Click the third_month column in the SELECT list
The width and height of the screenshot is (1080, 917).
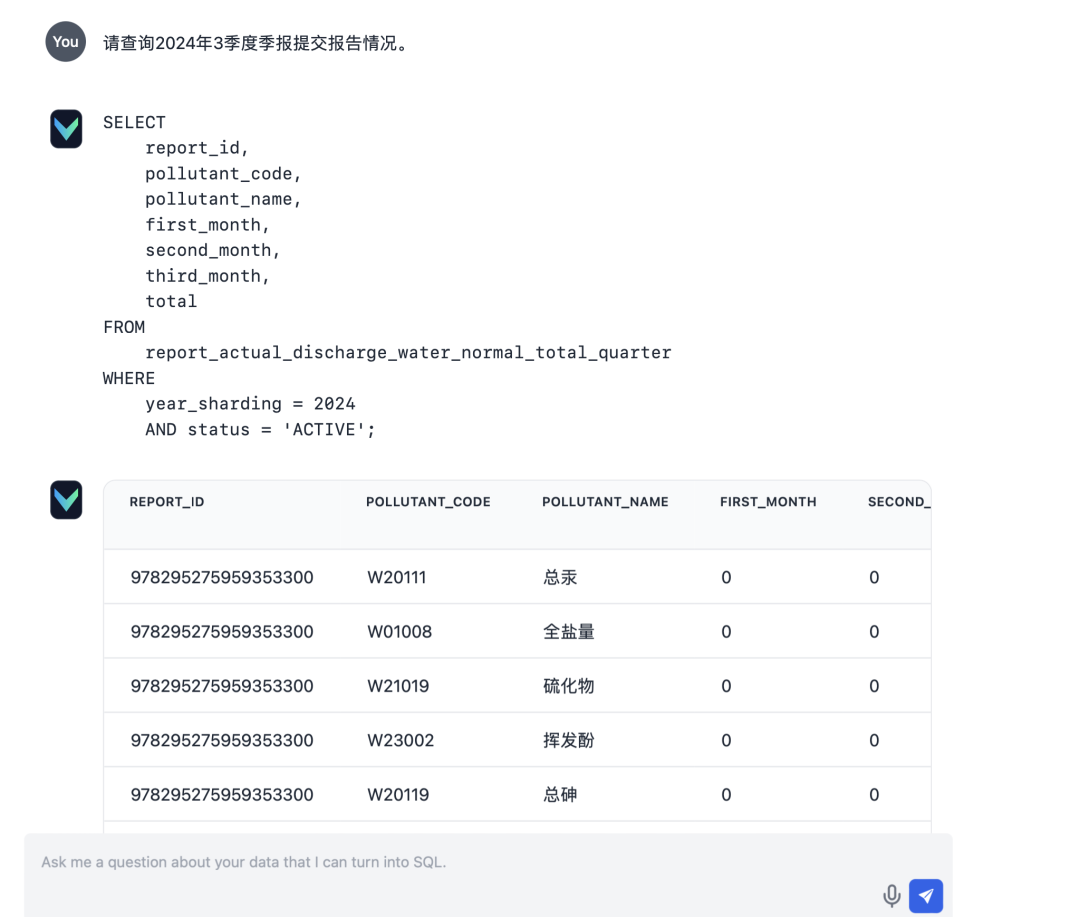pyautogui.click(x=207, y=276)
